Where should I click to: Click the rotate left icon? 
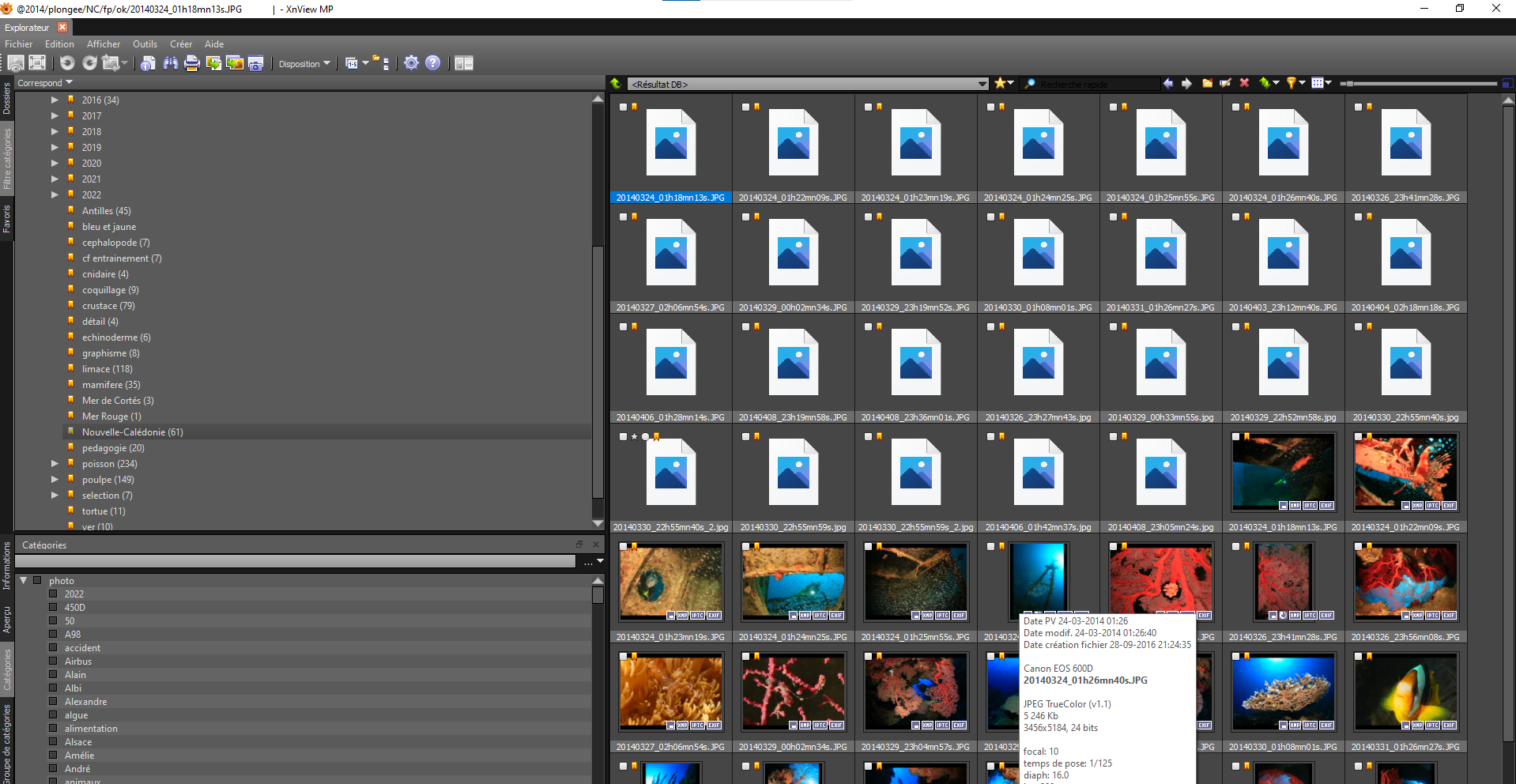(67, 63)
